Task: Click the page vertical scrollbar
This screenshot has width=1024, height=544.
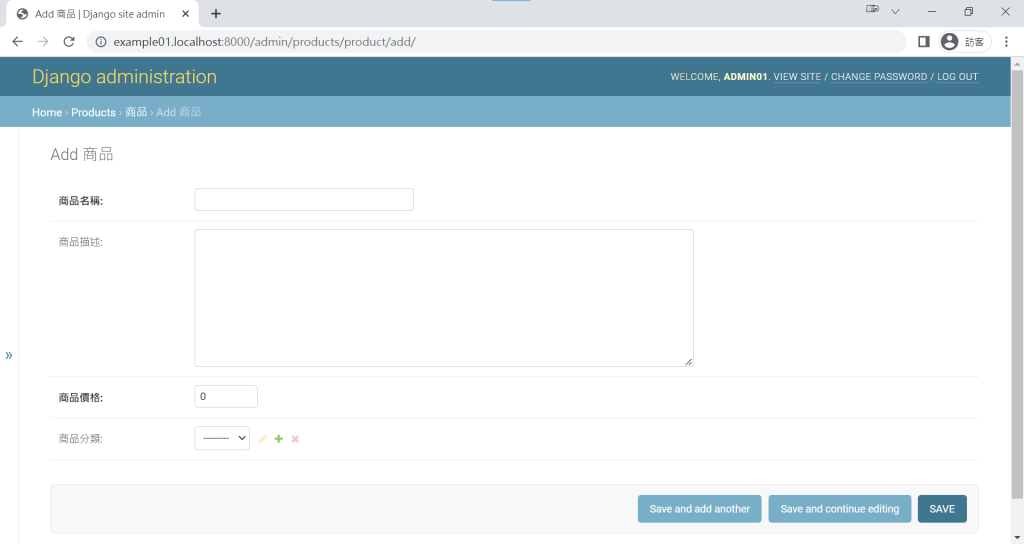Action: pyautogui.click(x=1017, y=284)
